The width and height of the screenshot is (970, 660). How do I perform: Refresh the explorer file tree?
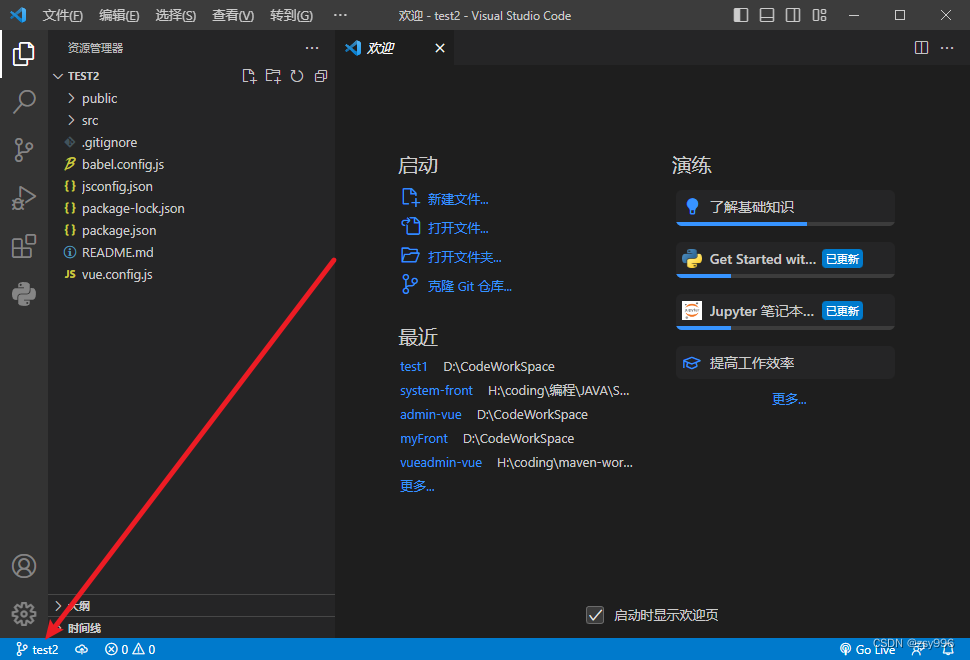click(297, 76)
